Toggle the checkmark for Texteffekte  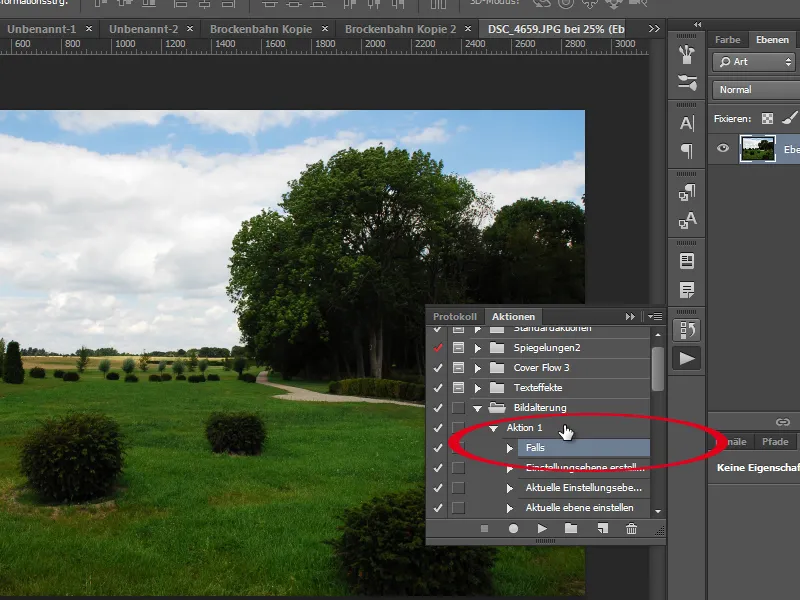[x=438, y=388]
